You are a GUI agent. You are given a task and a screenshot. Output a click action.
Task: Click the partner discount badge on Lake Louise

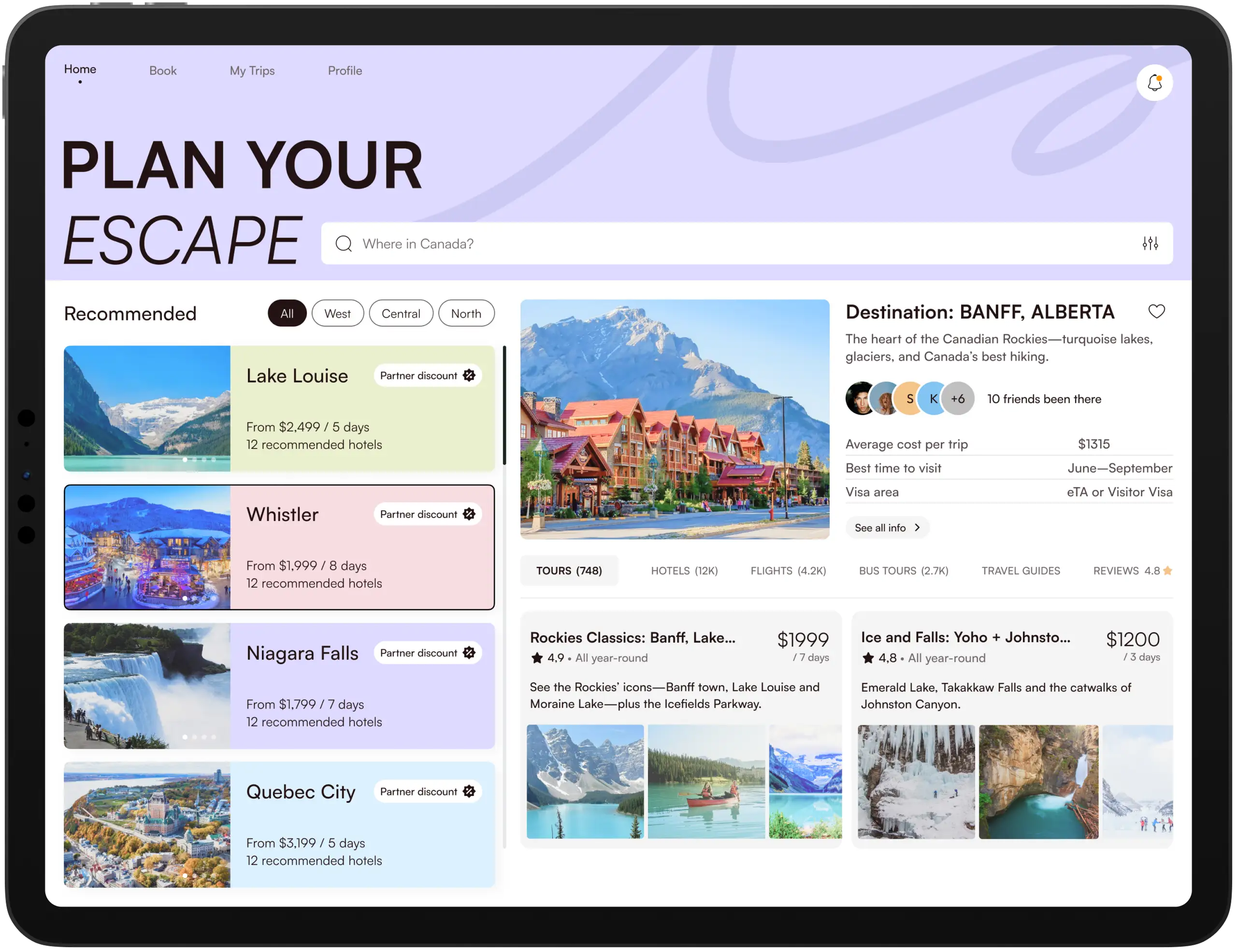(470, 375)
